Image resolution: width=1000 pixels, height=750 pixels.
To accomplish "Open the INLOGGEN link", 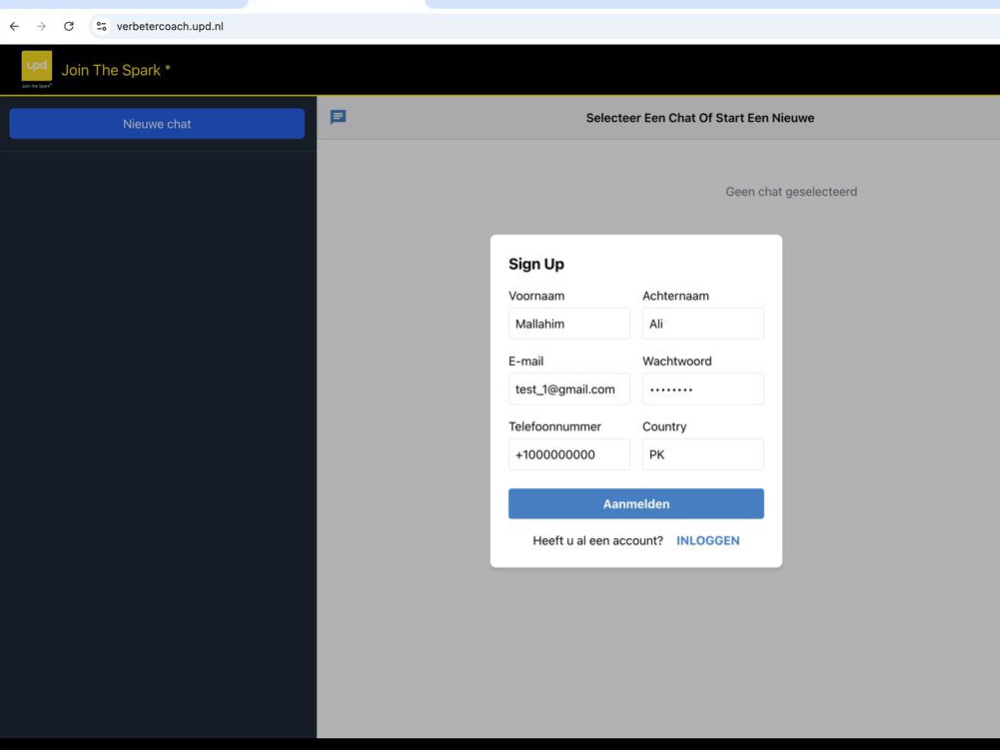I will click(x=708, y=541).
